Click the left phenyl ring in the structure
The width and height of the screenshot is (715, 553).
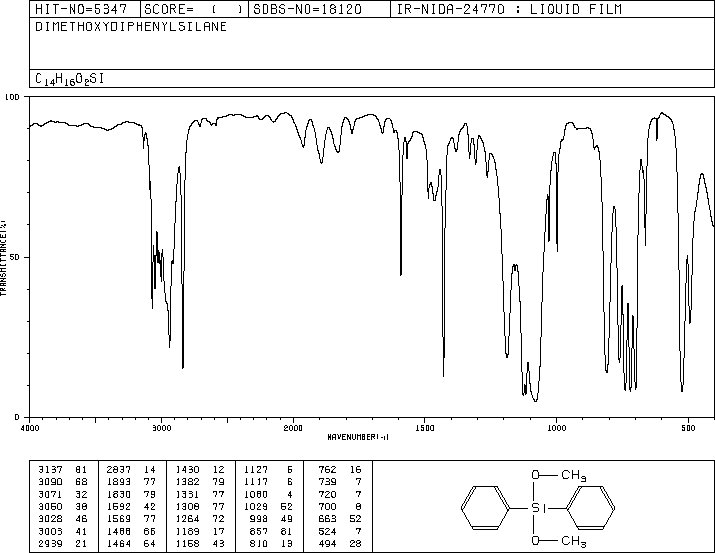coord(485,508)
